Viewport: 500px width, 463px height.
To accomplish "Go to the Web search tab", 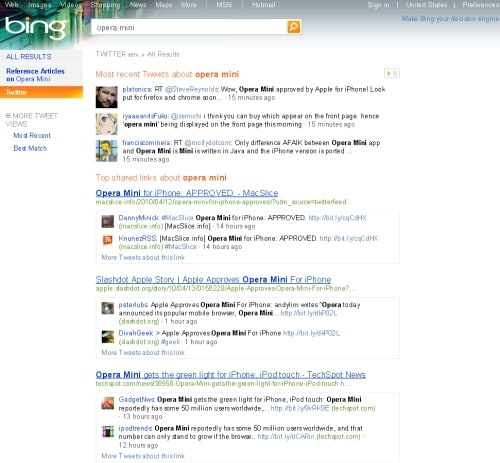I will [11, 5].
